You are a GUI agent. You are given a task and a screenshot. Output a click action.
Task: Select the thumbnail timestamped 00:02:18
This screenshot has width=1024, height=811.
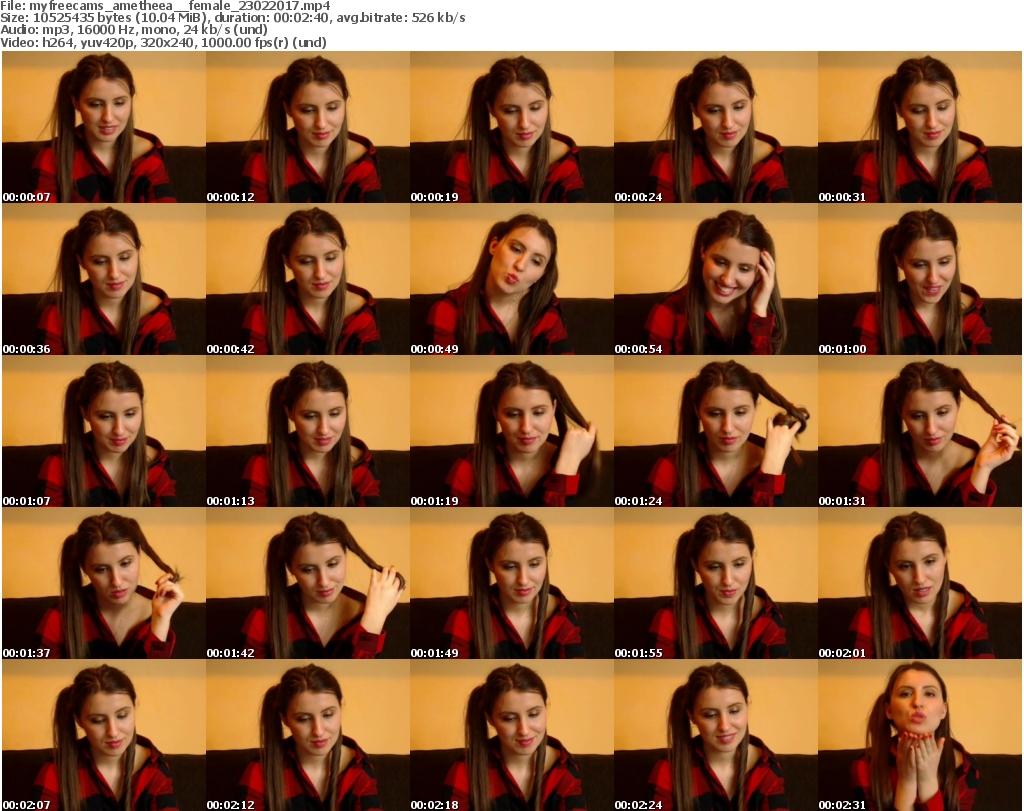click(512, 735)
